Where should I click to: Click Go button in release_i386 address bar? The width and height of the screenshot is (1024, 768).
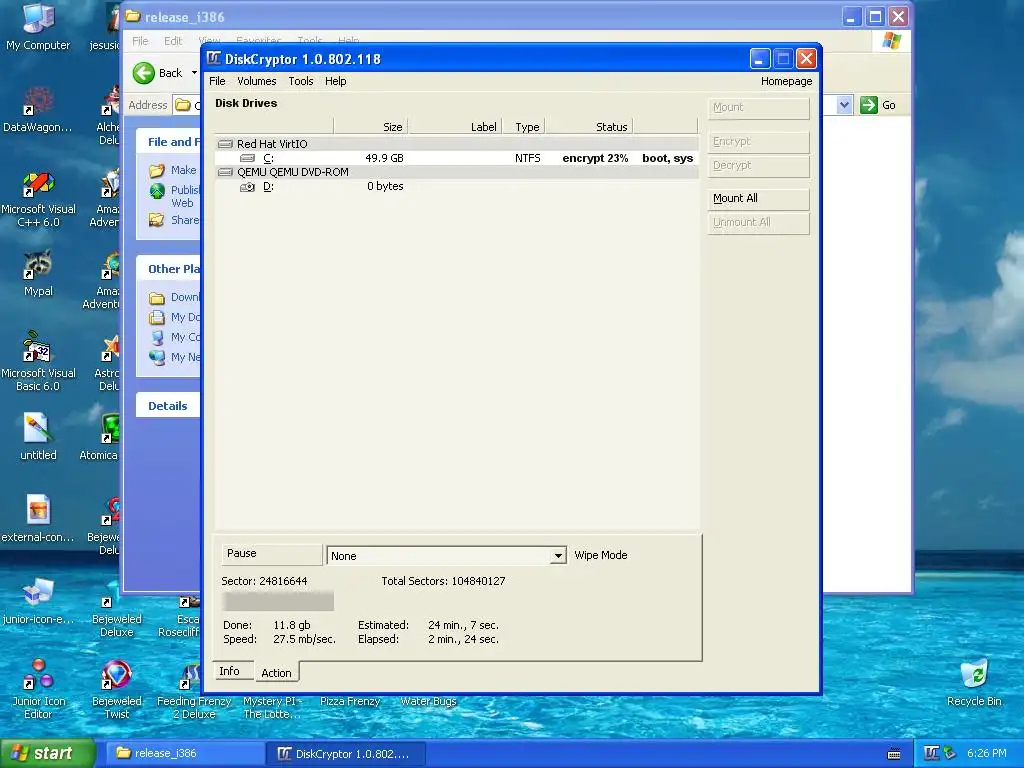coord(878,105)
